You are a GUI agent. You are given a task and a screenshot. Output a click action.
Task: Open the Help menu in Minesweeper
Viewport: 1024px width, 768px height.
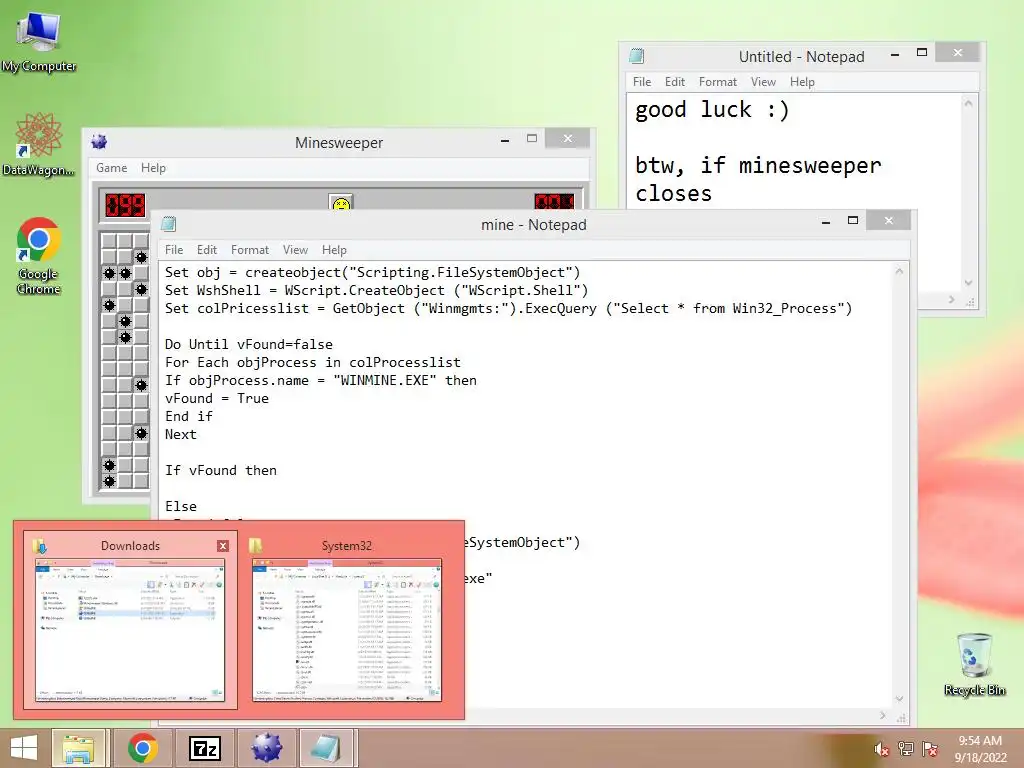[x=153, y=168]
